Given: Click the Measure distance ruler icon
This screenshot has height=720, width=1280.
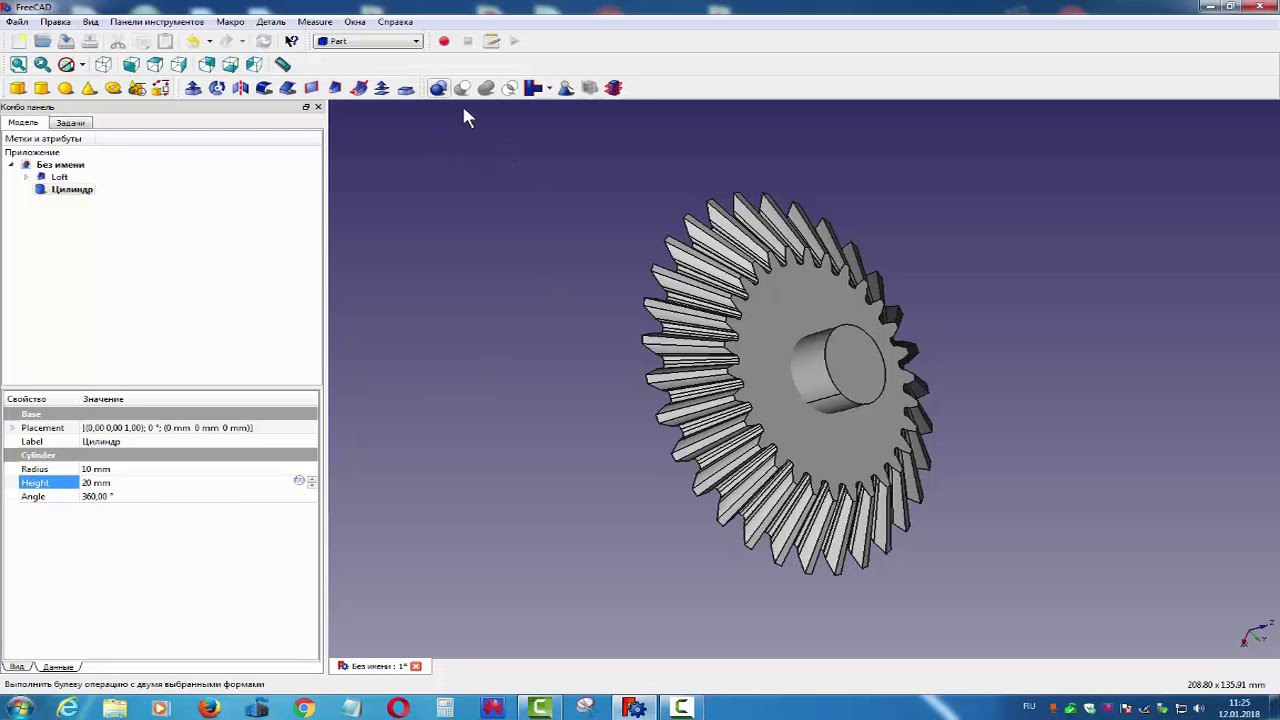Looking at the screenshot, I should [283, 64].
